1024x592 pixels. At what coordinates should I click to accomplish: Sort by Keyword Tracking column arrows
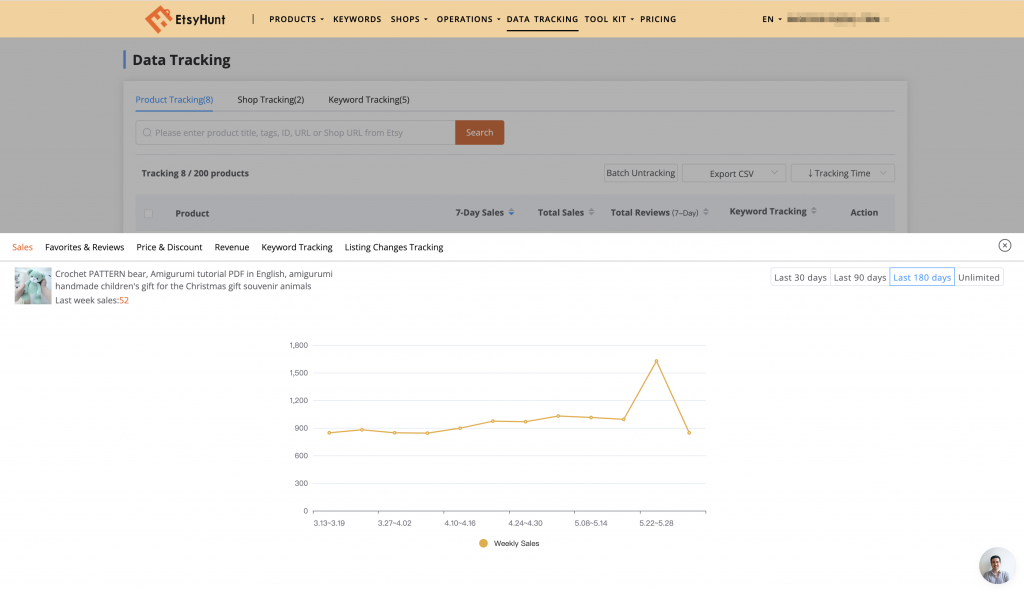[x=814, y=212]
